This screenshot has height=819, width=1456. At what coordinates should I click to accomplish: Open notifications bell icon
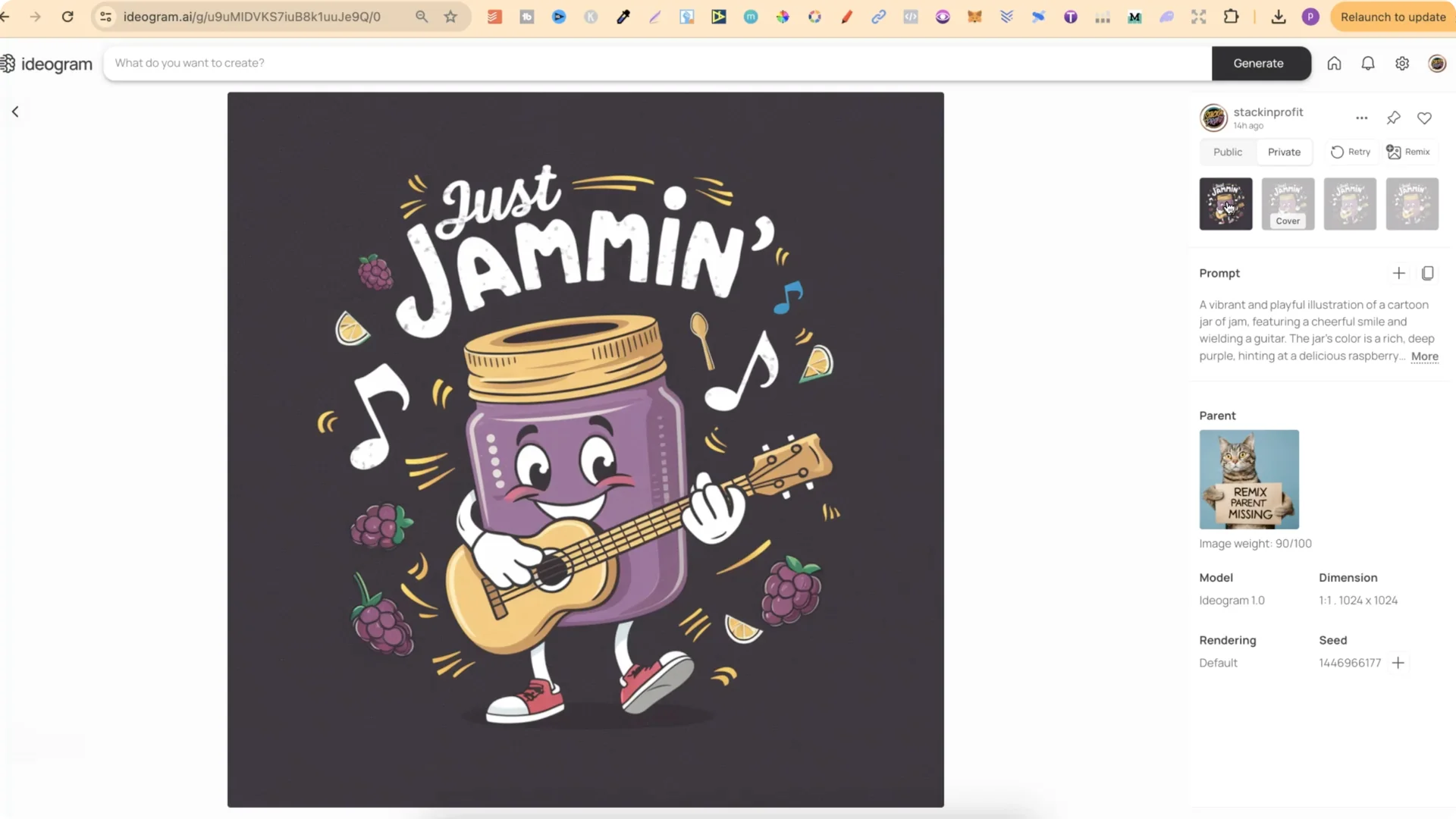pos(1368,64)
